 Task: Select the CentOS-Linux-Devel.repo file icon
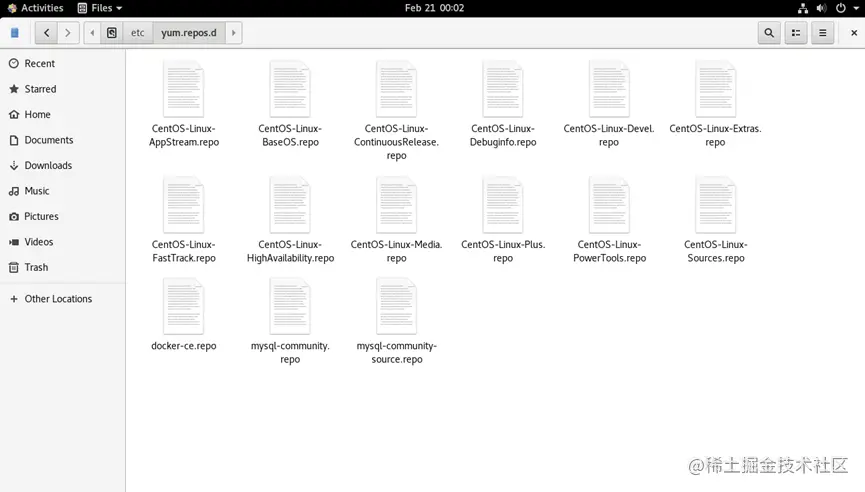pyautogui.click(x=609, y=89)
